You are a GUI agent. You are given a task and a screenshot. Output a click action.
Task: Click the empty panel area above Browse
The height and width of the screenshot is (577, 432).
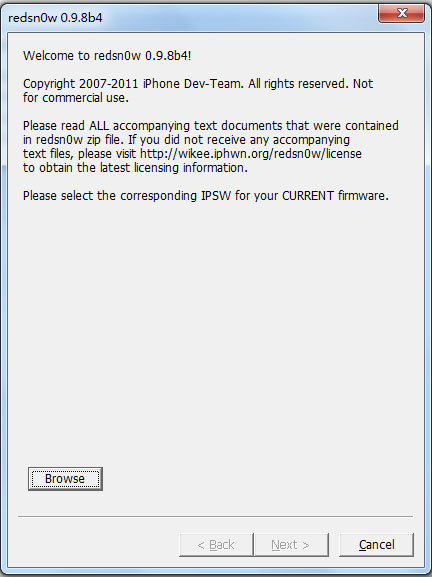click(216, 331)
